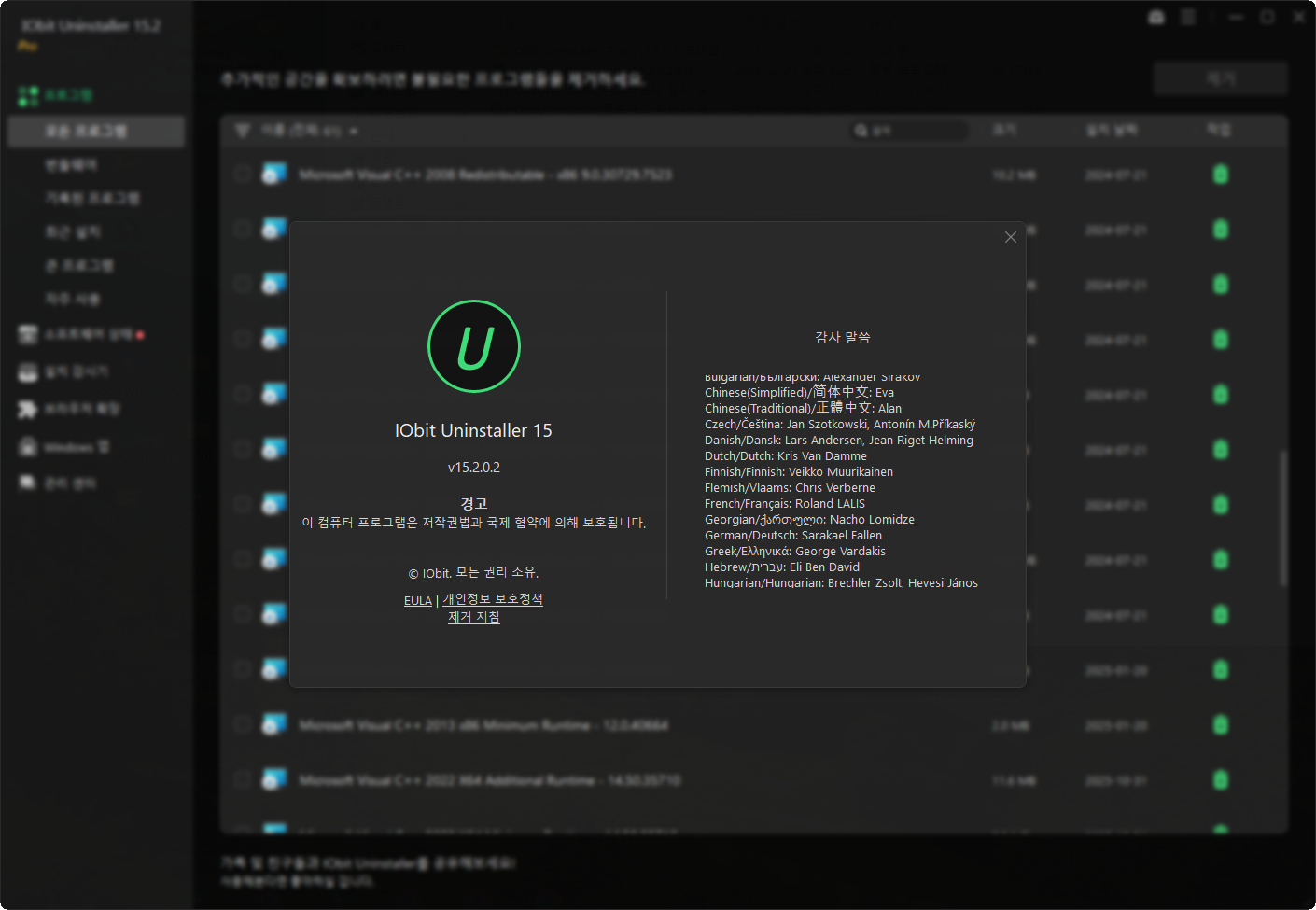Tick checkbox for Visual C++ 2022 X64 Additional Runtime
The image size is (1316, 910).
pos(243,779)
